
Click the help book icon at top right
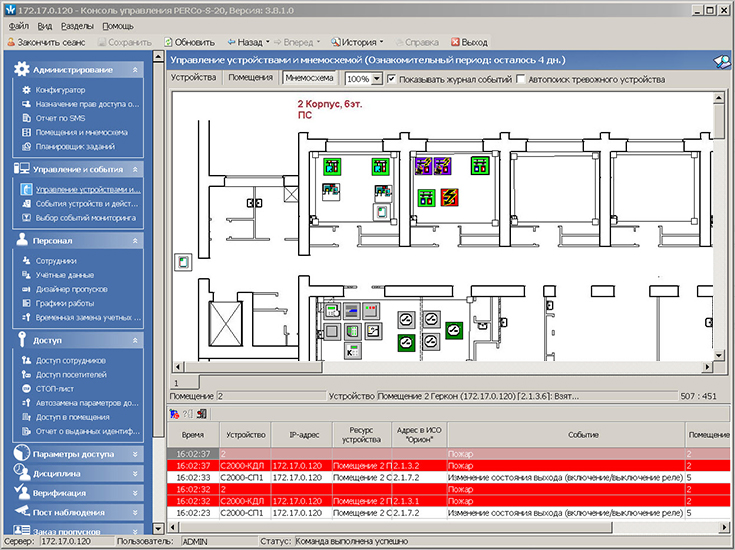[x=720, y=61]
